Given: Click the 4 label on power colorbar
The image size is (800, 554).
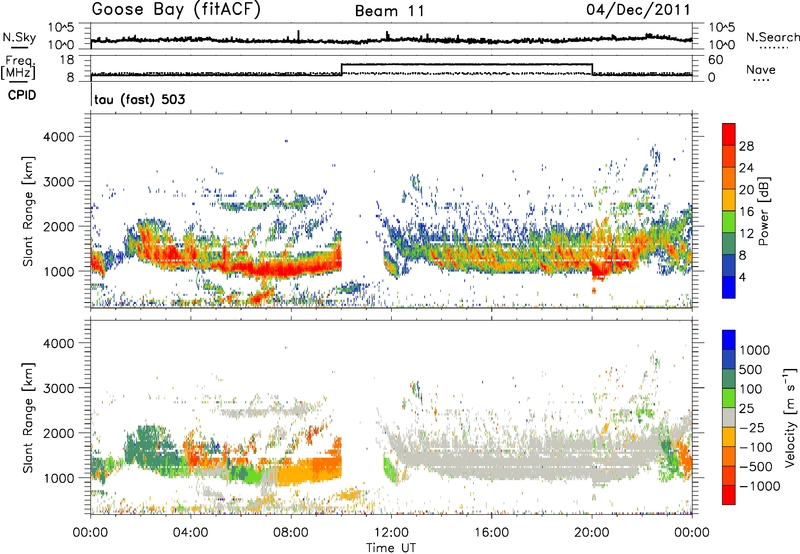Looking at the screenshot, I should pos(742,277).
